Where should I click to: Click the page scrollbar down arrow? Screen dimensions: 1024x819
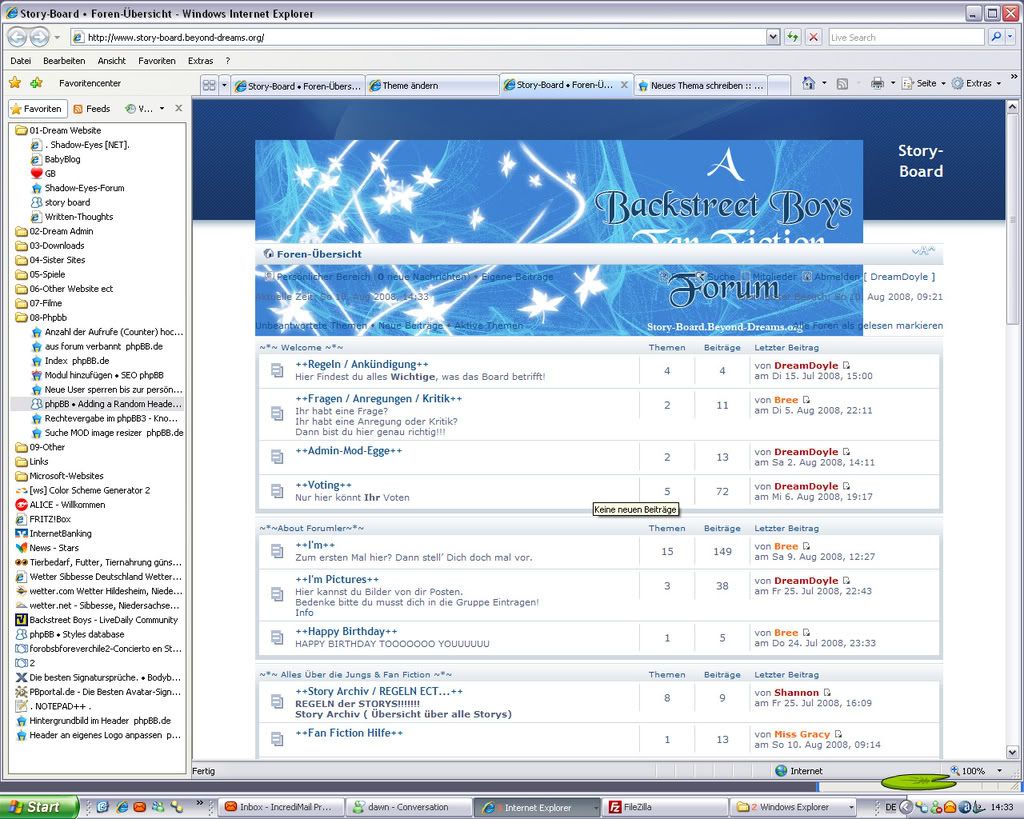tap(1012, 752)
